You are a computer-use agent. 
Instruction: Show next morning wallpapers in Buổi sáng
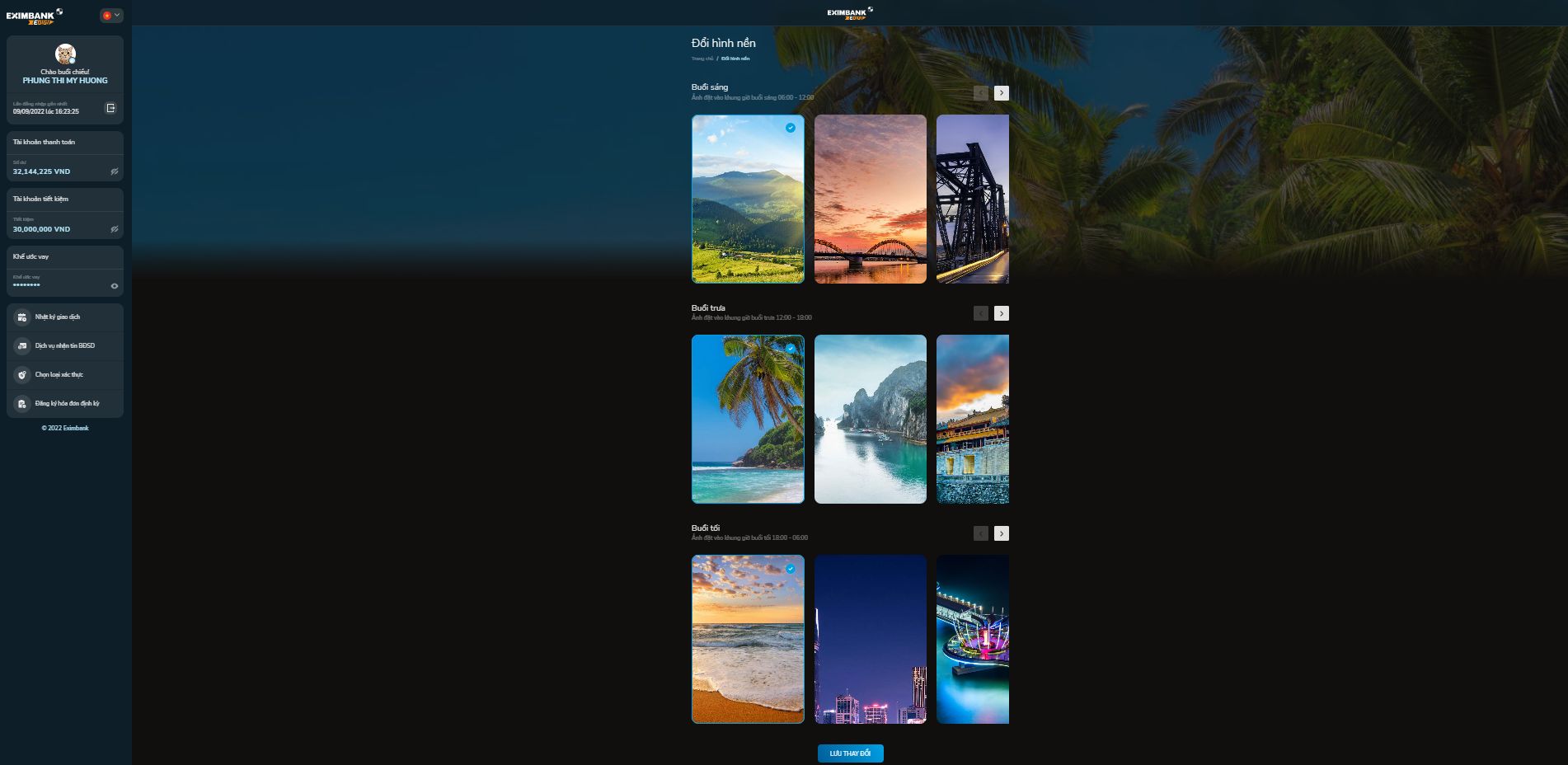[x=1001, y=93]
